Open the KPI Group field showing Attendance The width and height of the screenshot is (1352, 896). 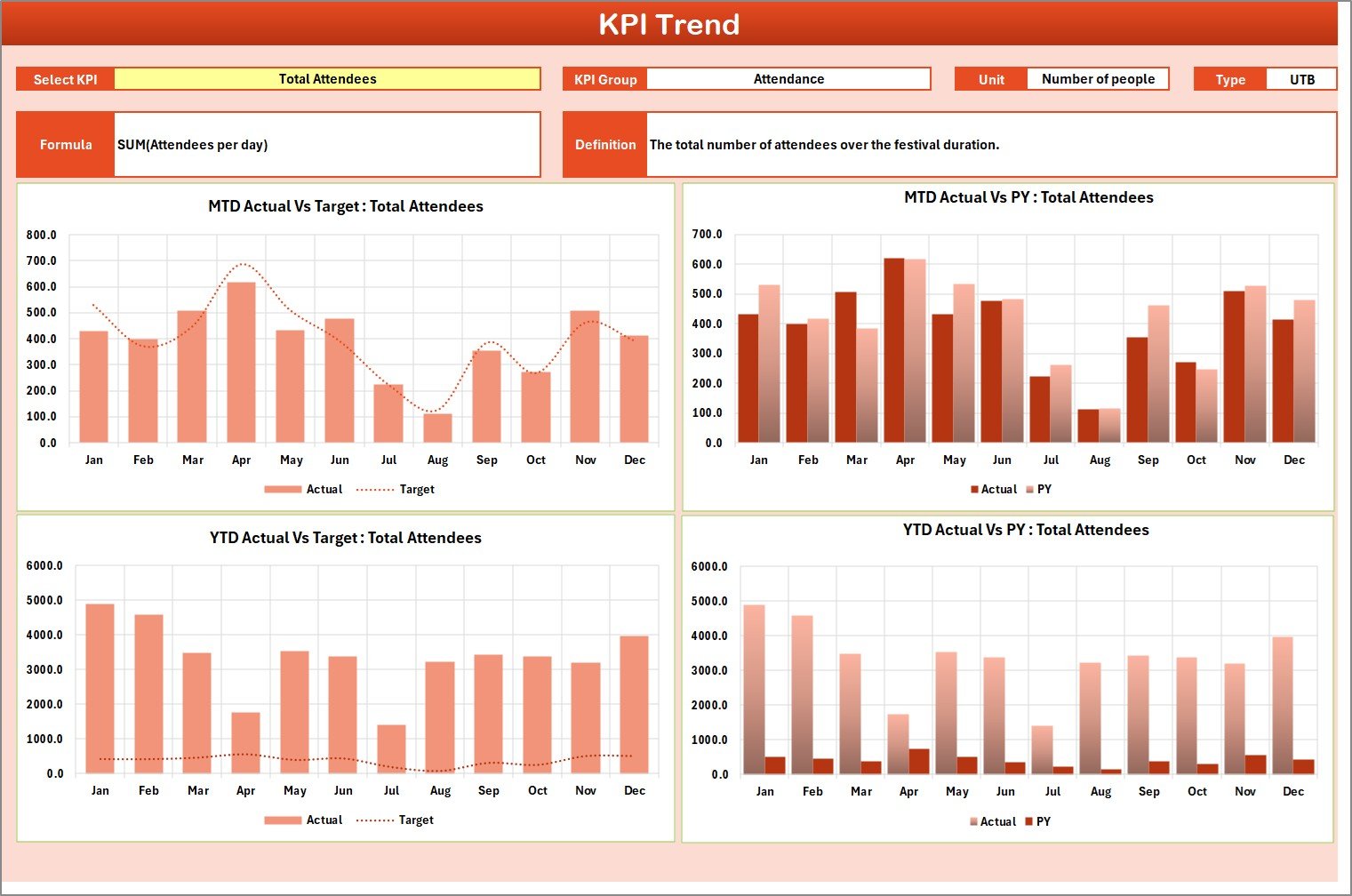[x=789, y=78]
